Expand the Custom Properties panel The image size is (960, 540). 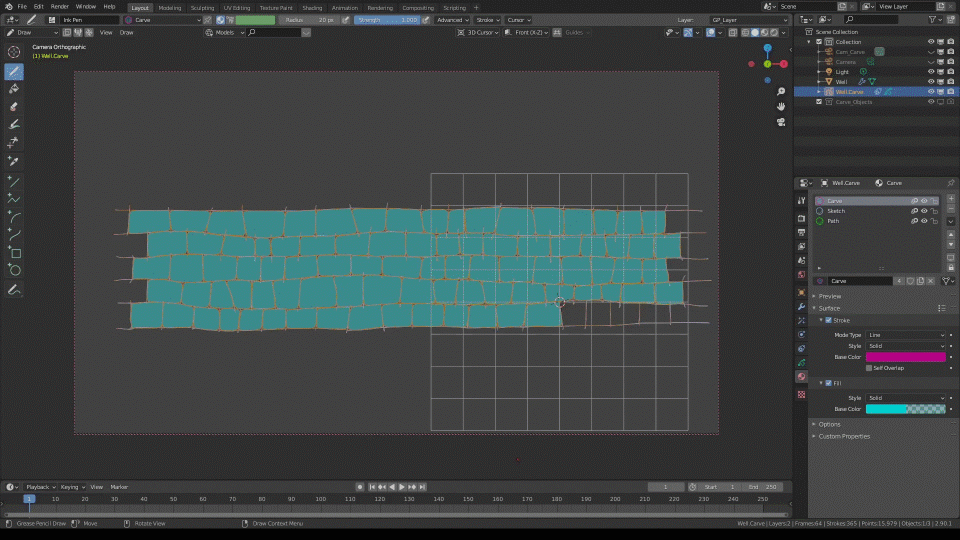pos(844,437)
